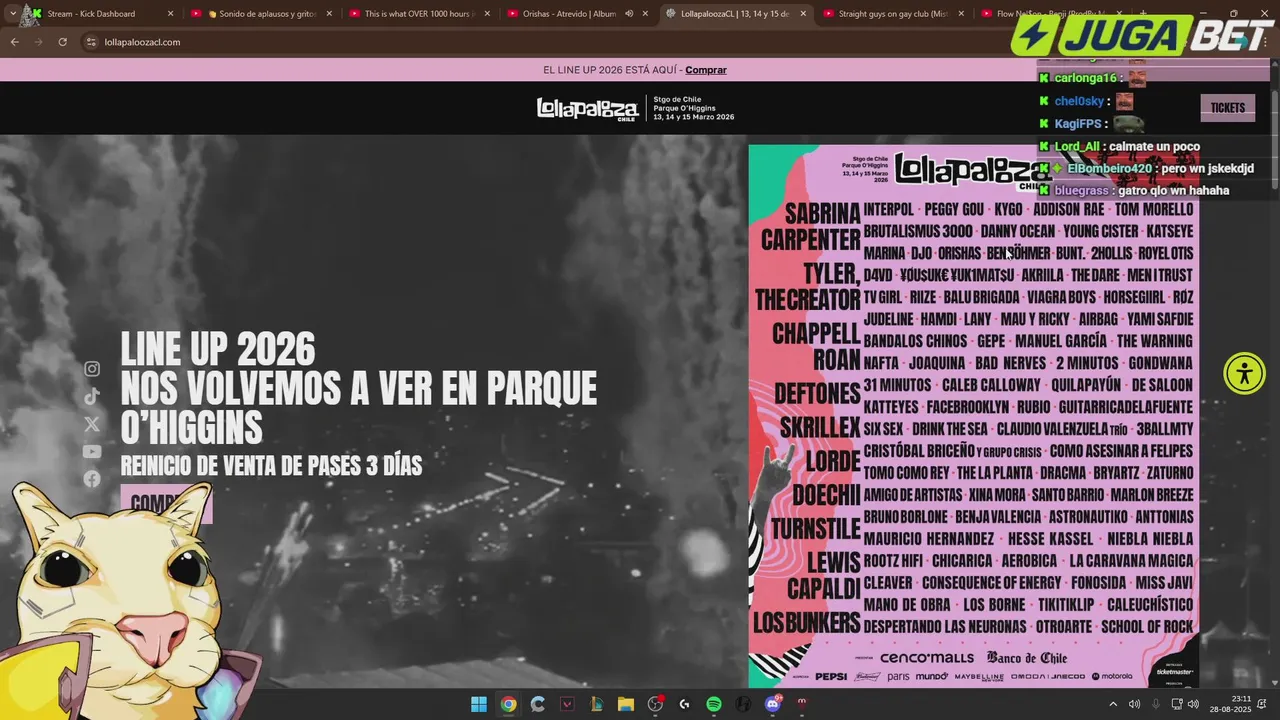
Task: Click chat username KagiFPS
Action: [1077, 124]
